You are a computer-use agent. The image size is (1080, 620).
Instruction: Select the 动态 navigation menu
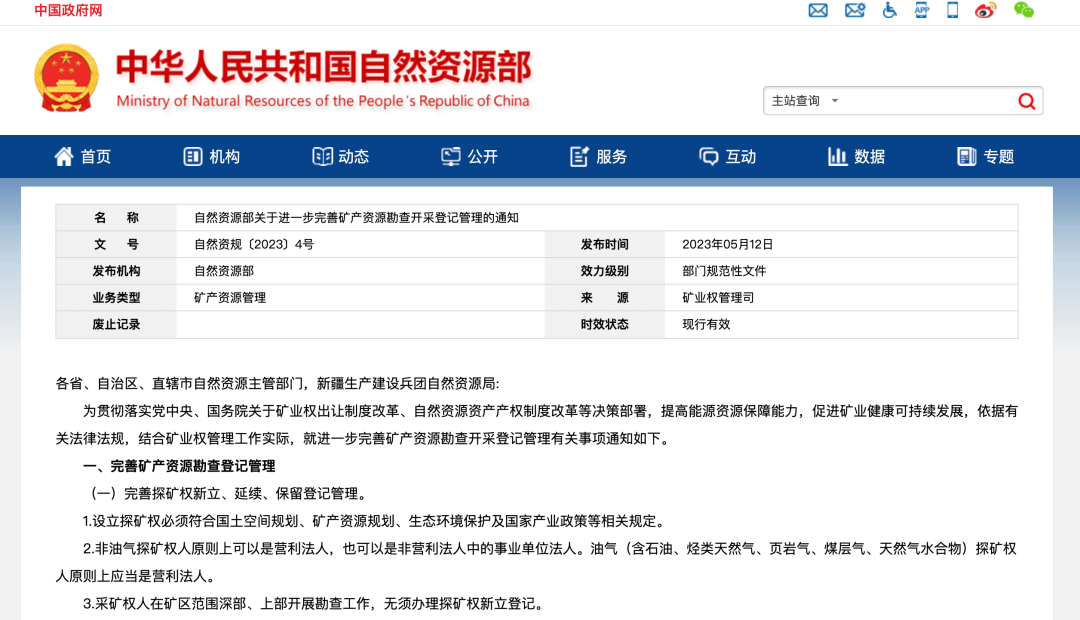coord(341,157)
